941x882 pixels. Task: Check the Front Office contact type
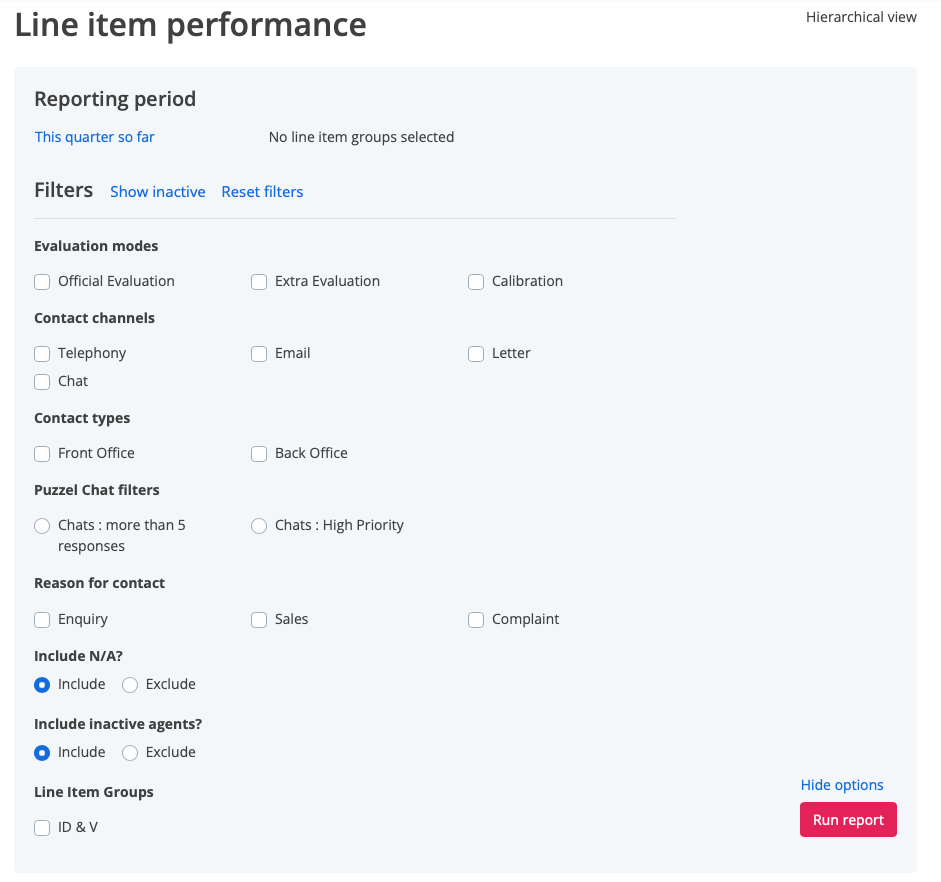click(x=42, y=454)
